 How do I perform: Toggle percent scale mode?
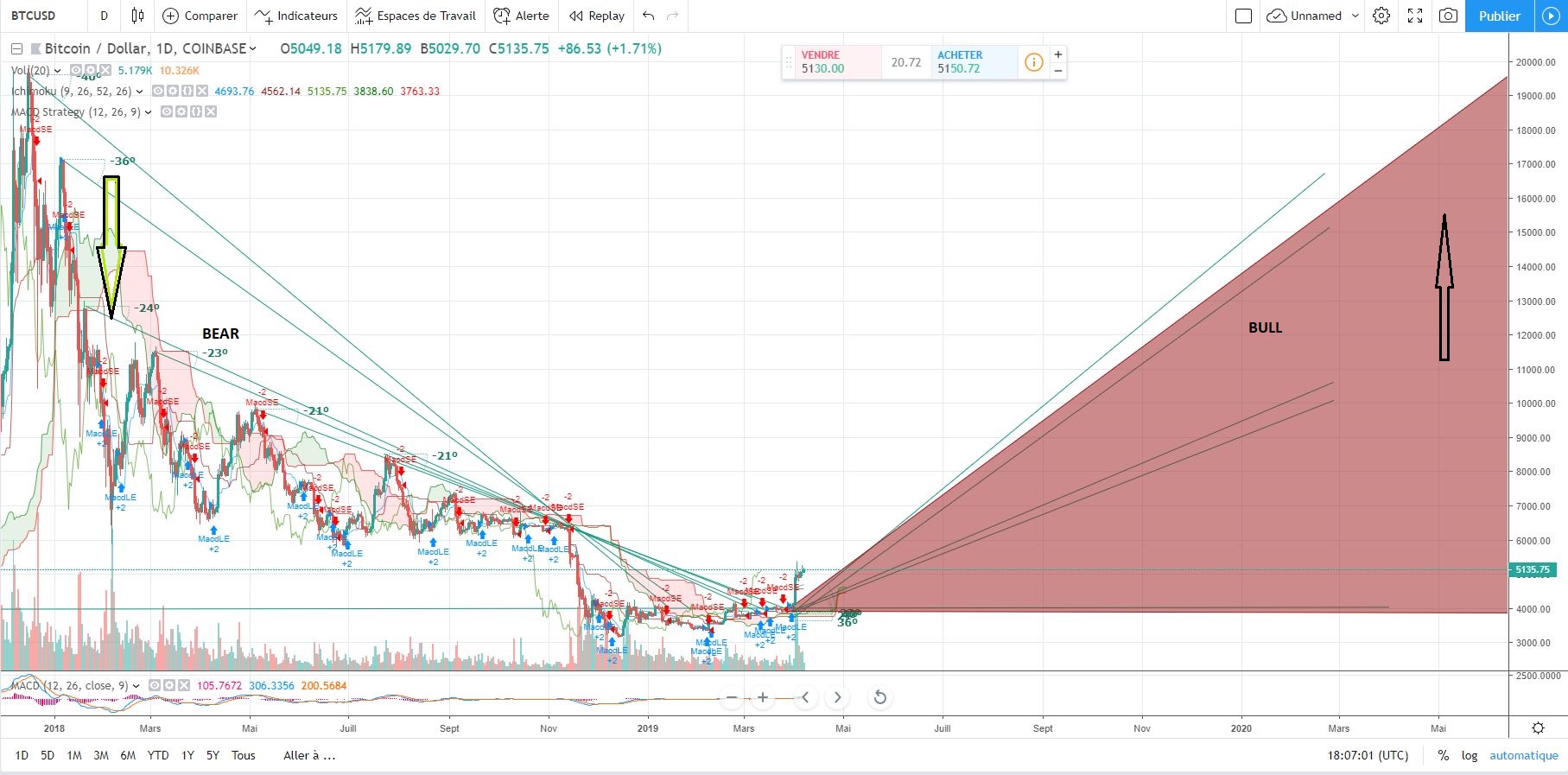click(1443, 755)
